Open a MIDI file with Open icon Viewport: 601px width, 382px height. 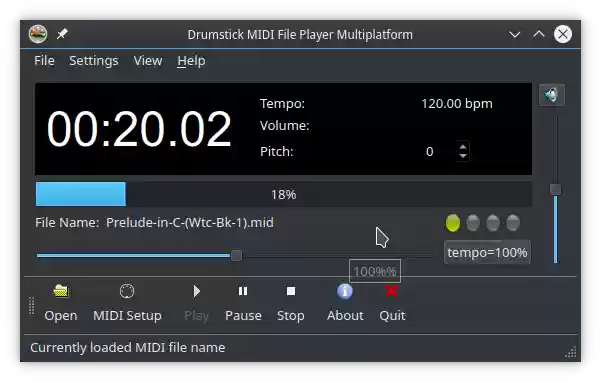pos(61,303)
